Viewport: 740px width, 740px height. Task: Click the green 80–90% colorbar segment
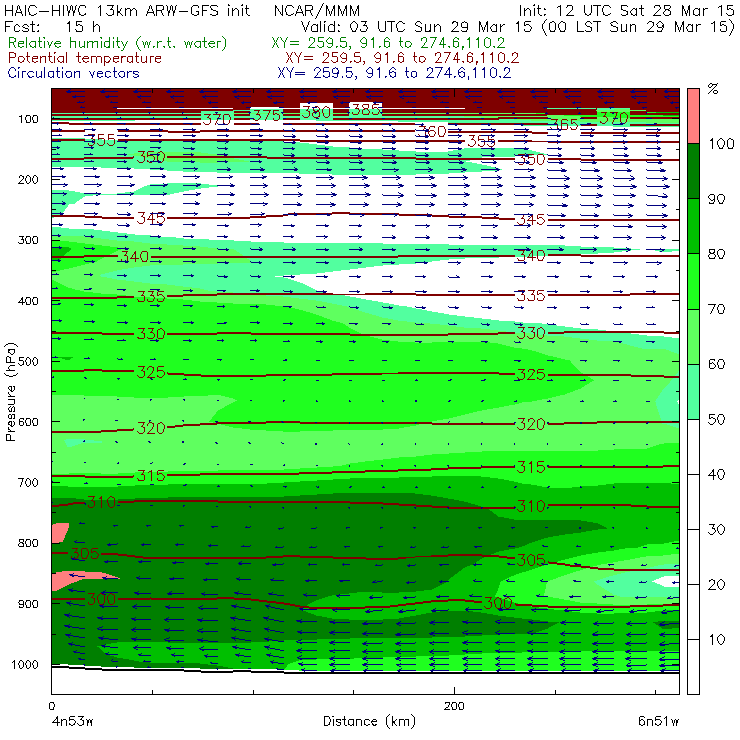(x=693, y=226)
